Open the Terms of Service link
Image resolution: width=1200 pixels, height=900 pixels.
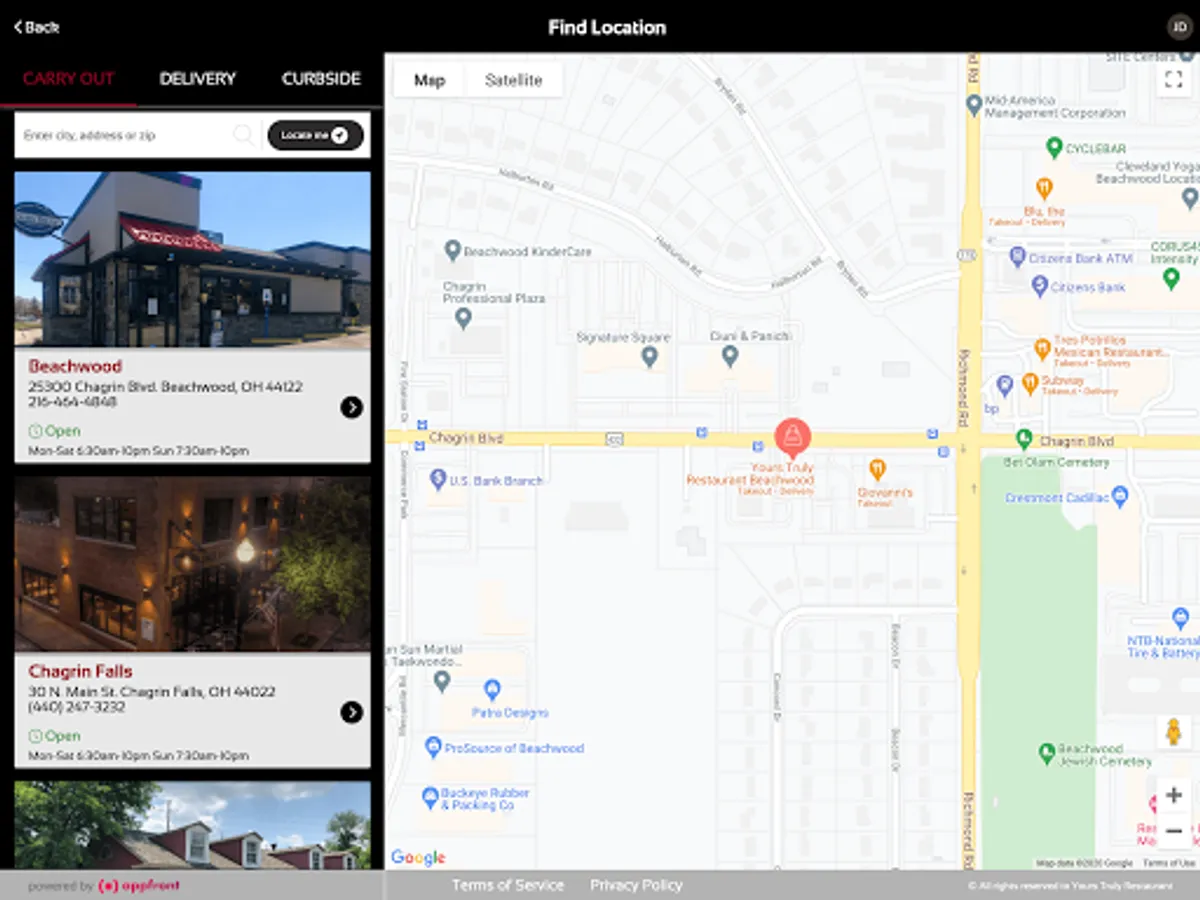tap(508, 885)
